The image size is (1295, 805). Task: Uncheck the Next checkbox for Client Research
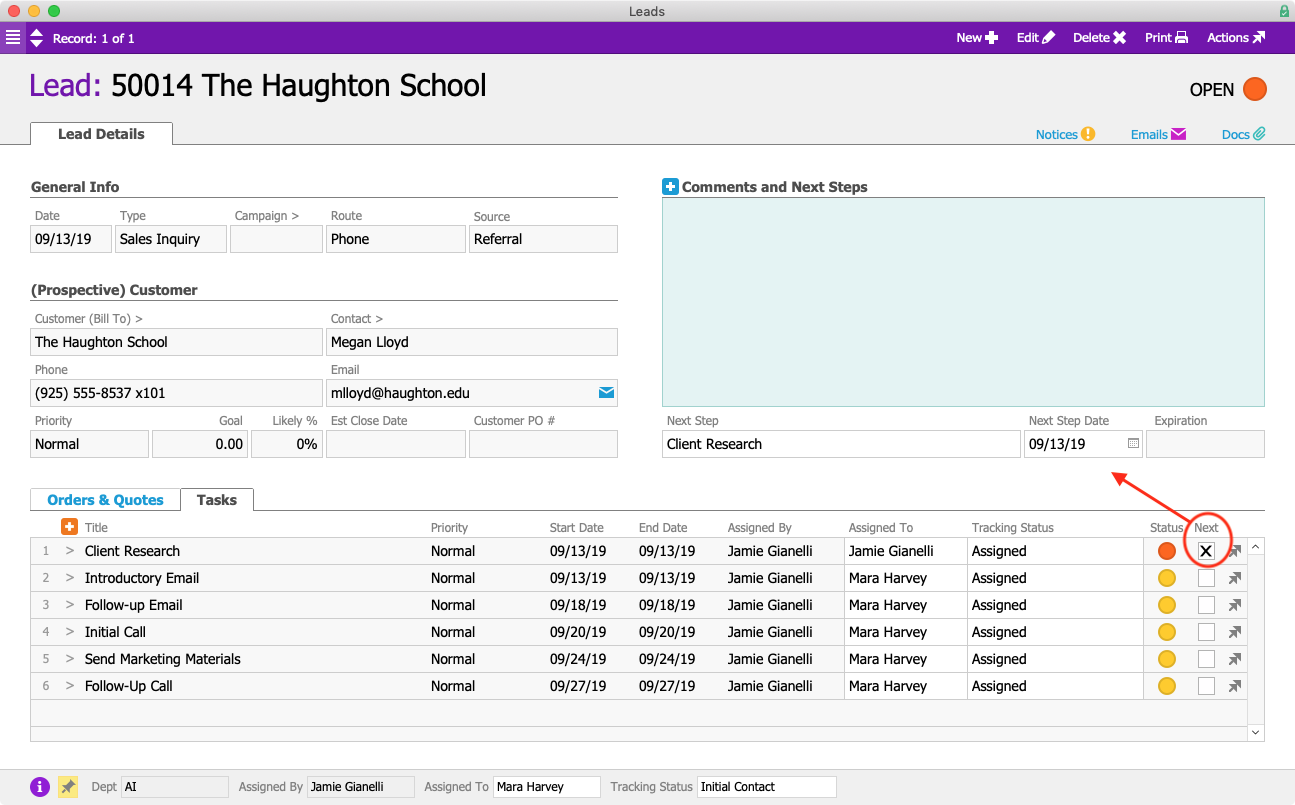pos(1206,551)
